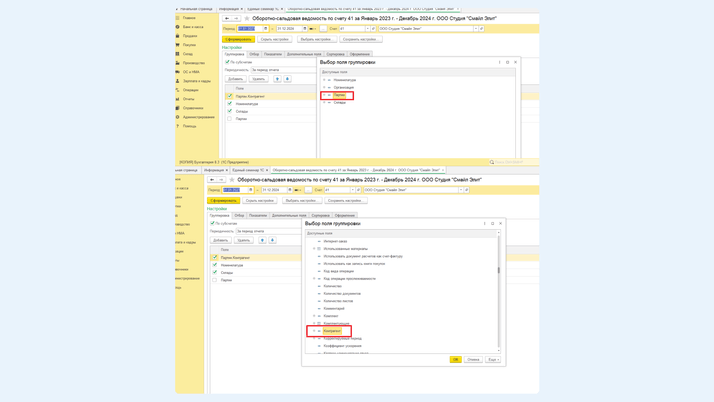Open the Показатели tab in lower window

pyautogui.click(x=258, y=215)
